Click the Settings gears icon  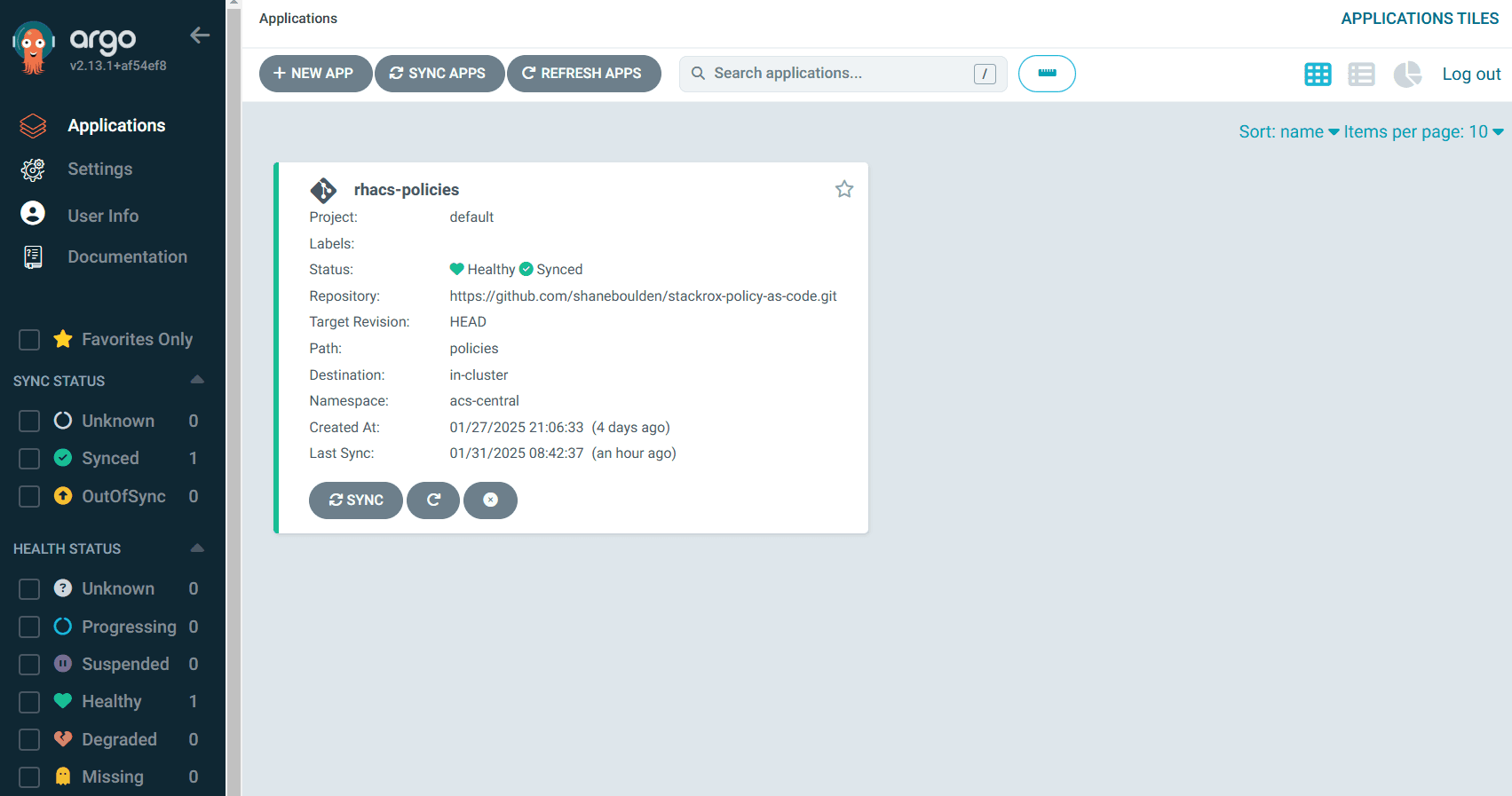click(33, 169)
